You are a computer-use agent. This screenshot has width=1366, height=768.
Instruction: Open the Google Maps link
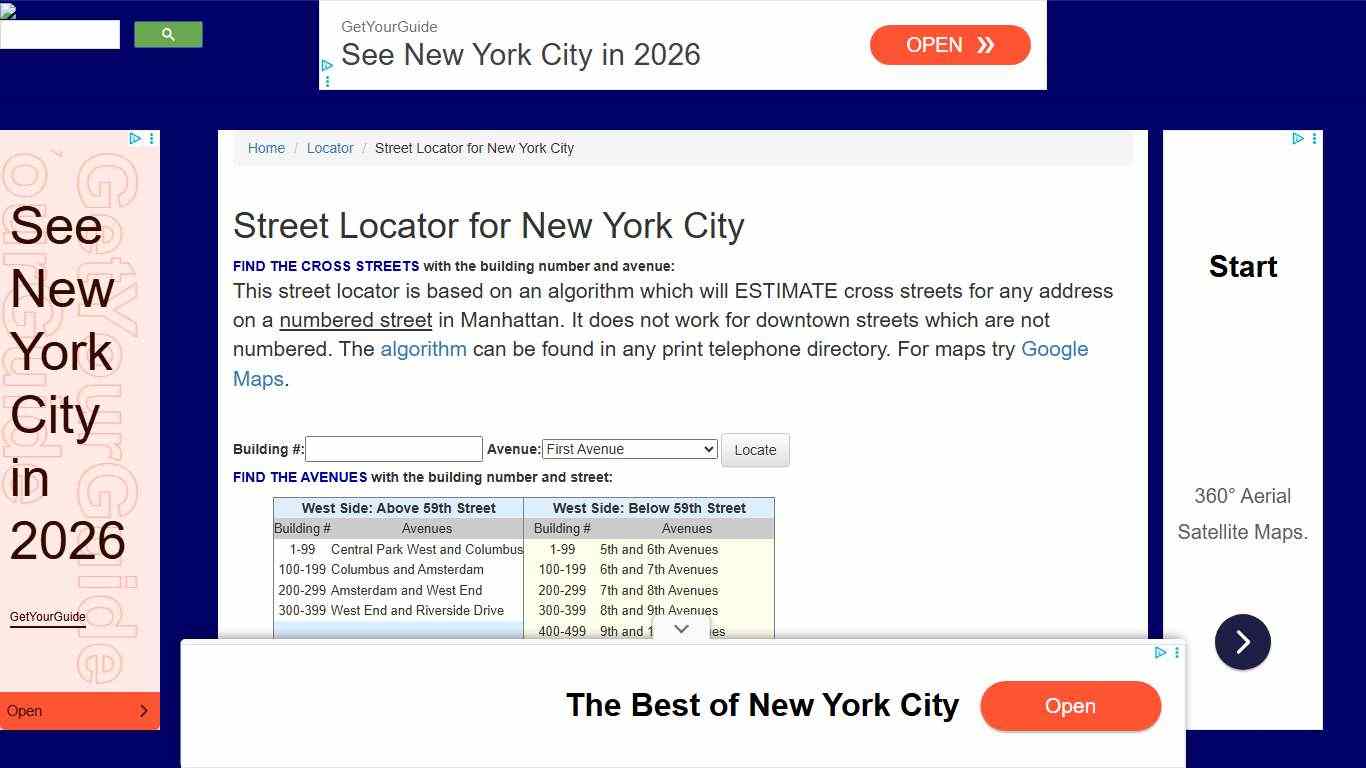click(1054, 349)
